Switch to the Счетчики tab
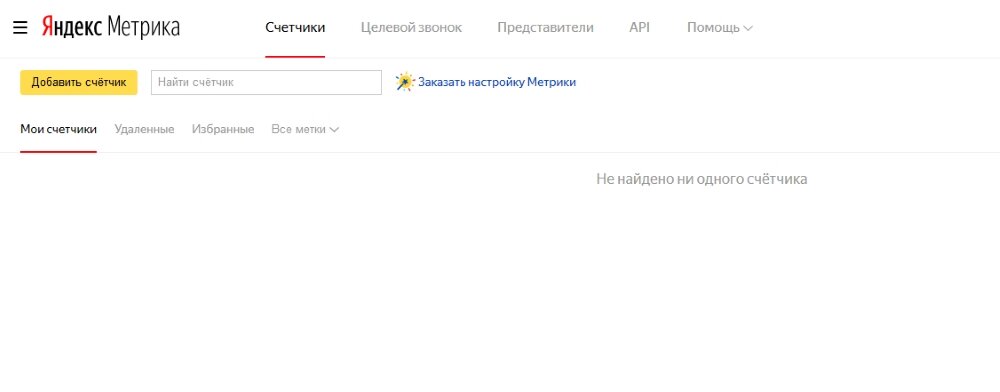The height and width of the screenshot is (392, 1000). pos(295,28)
